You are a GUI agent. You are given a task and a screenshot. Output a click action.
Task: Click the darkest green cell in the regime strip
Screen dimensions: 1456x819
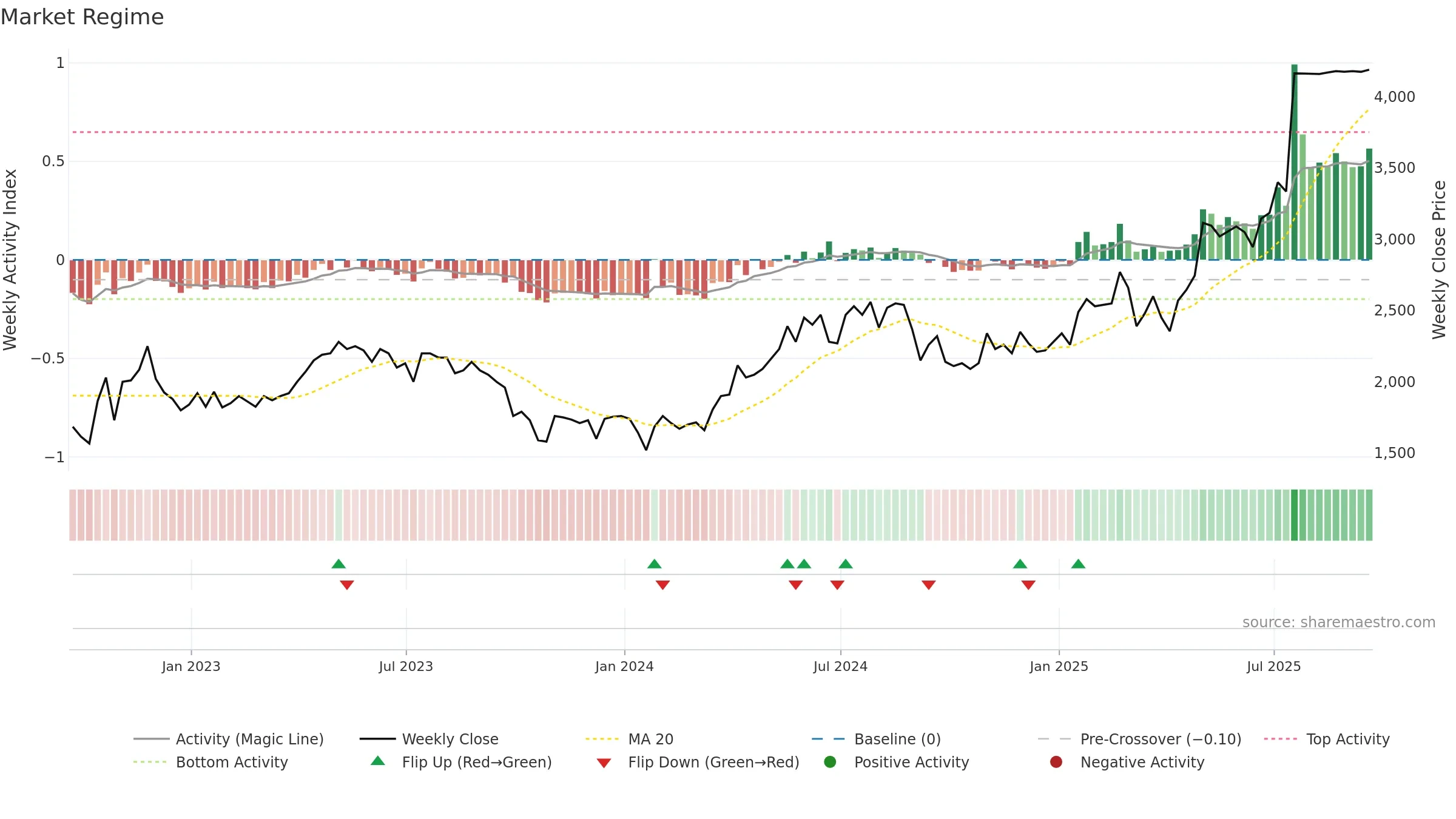(1294, 515)
